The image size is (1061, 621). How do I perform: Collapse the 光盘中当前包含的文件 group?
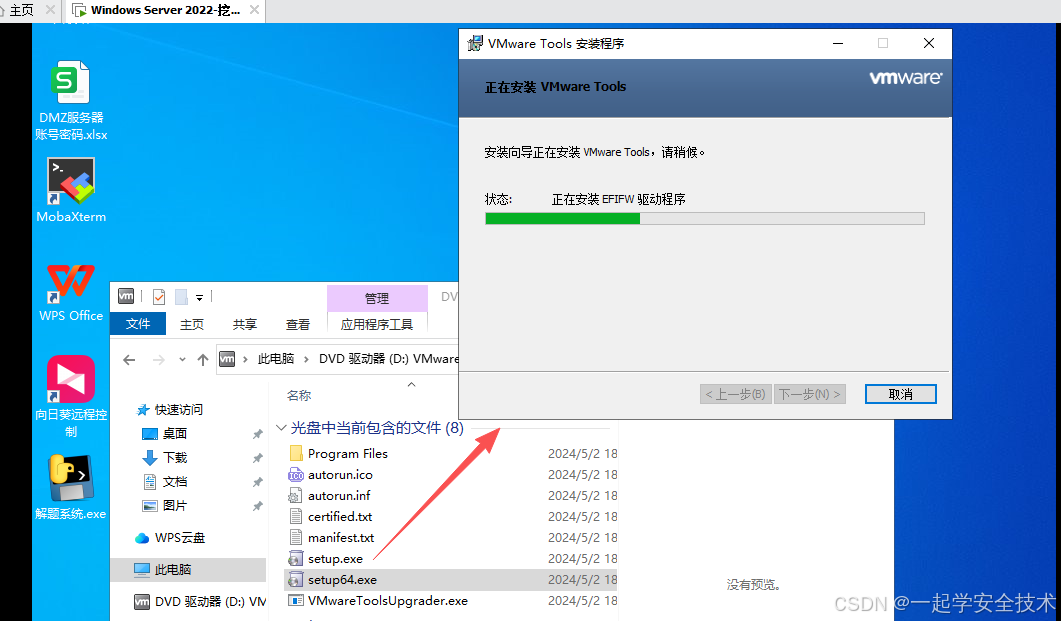coord(281,428)
